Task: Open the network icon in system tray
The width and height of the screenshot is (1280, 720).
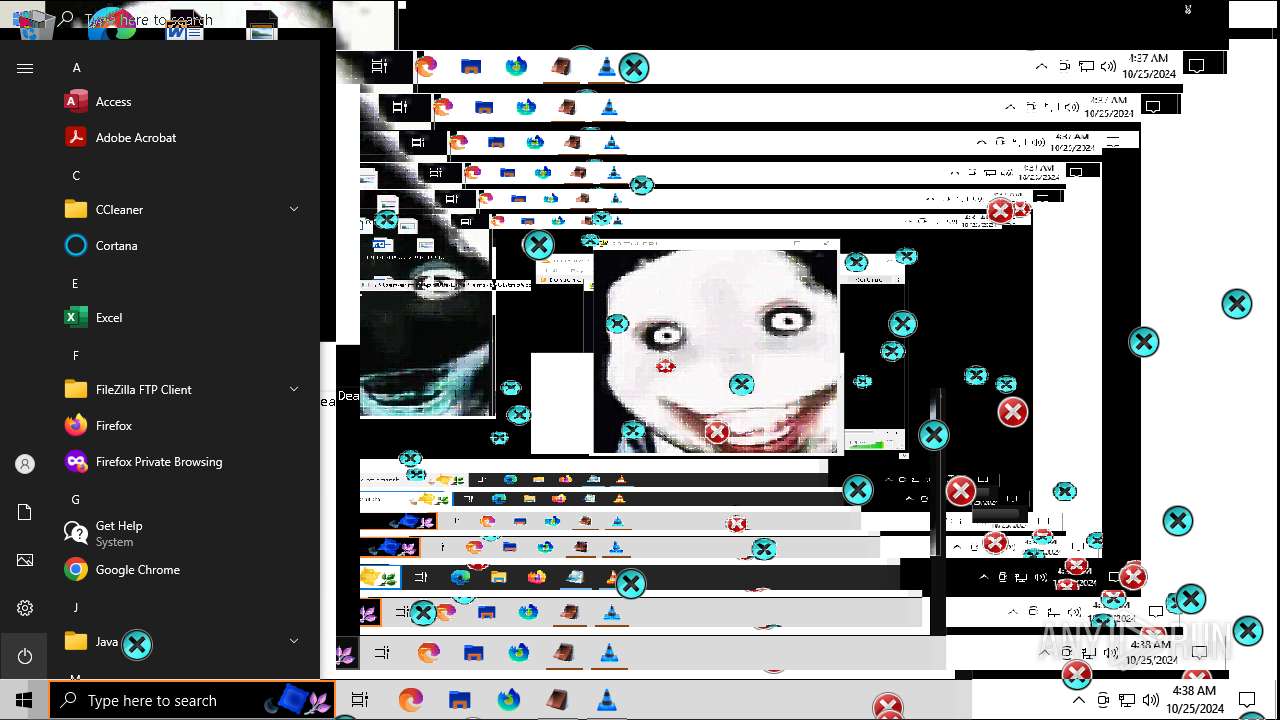Action: (x=1127, y=700)
